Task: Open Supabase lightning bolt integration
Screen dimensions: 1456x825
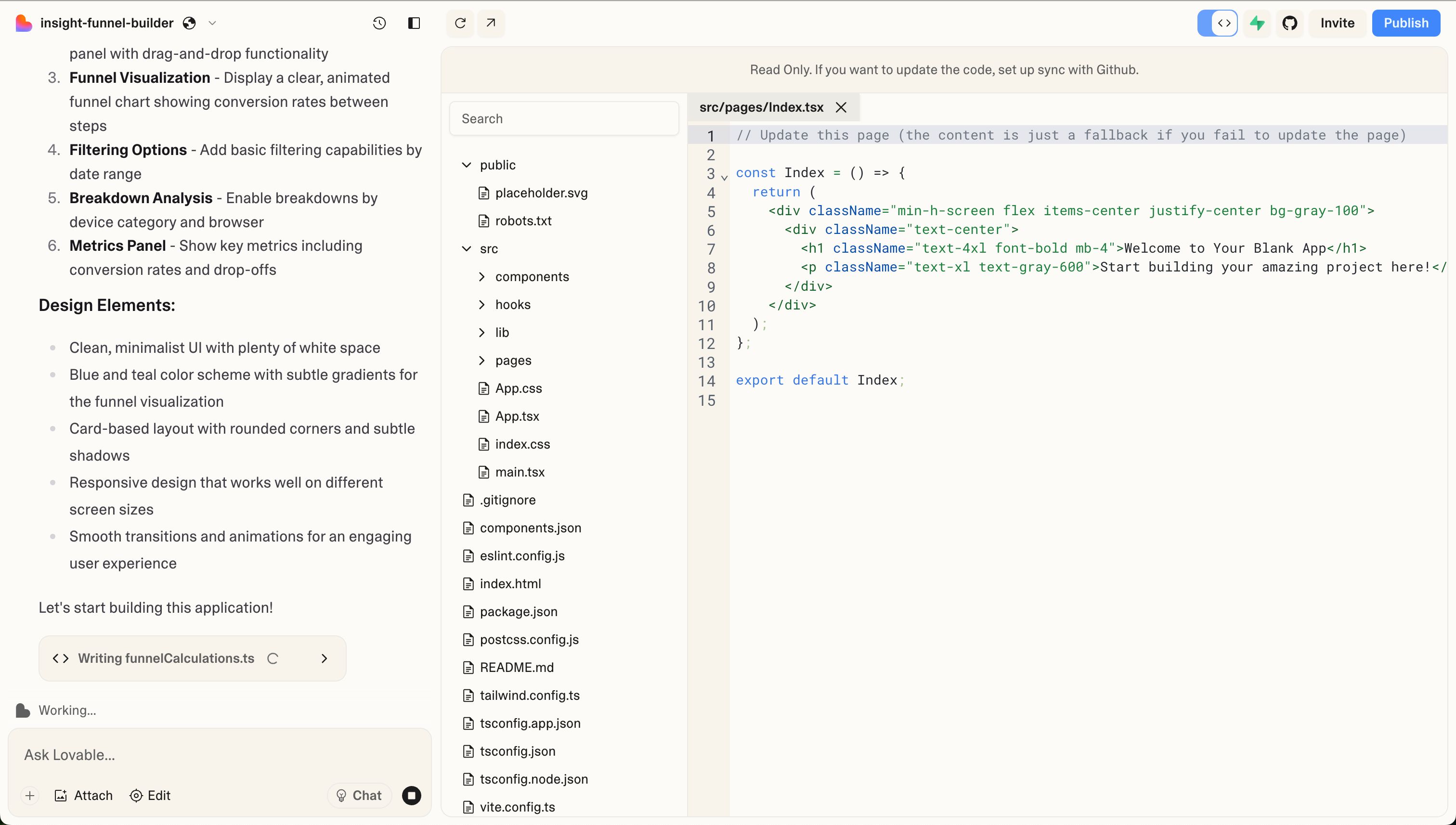Action: [1257, 23]
